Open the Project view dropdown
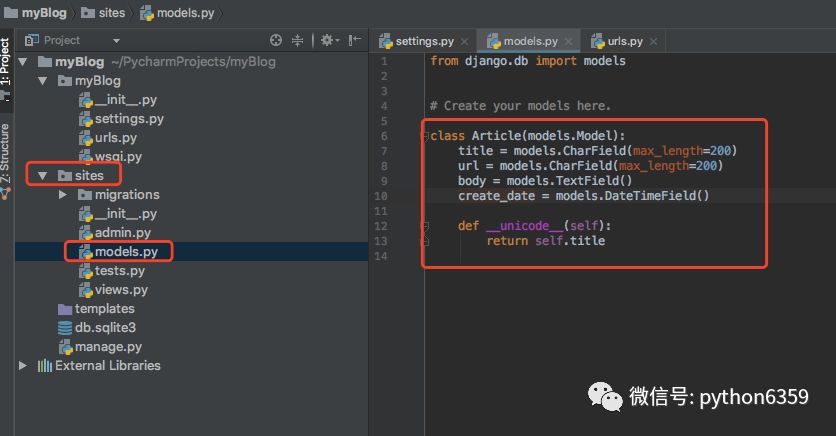 pos(116,41)
